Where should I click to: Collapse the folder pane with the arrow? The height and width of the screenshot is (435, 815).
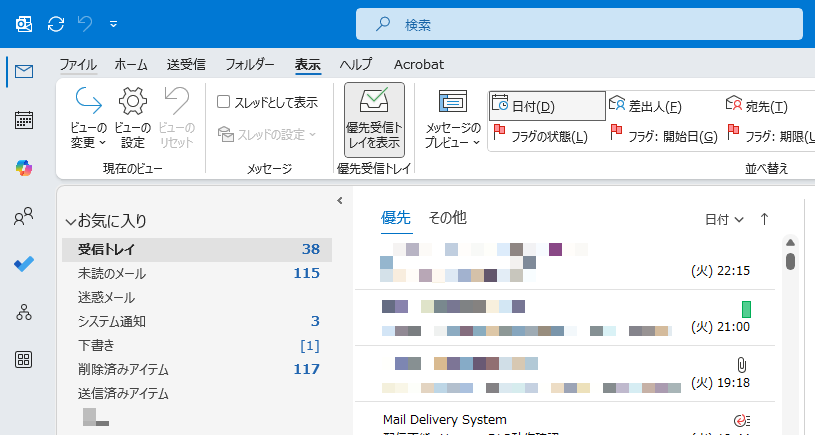pos(340,201)
